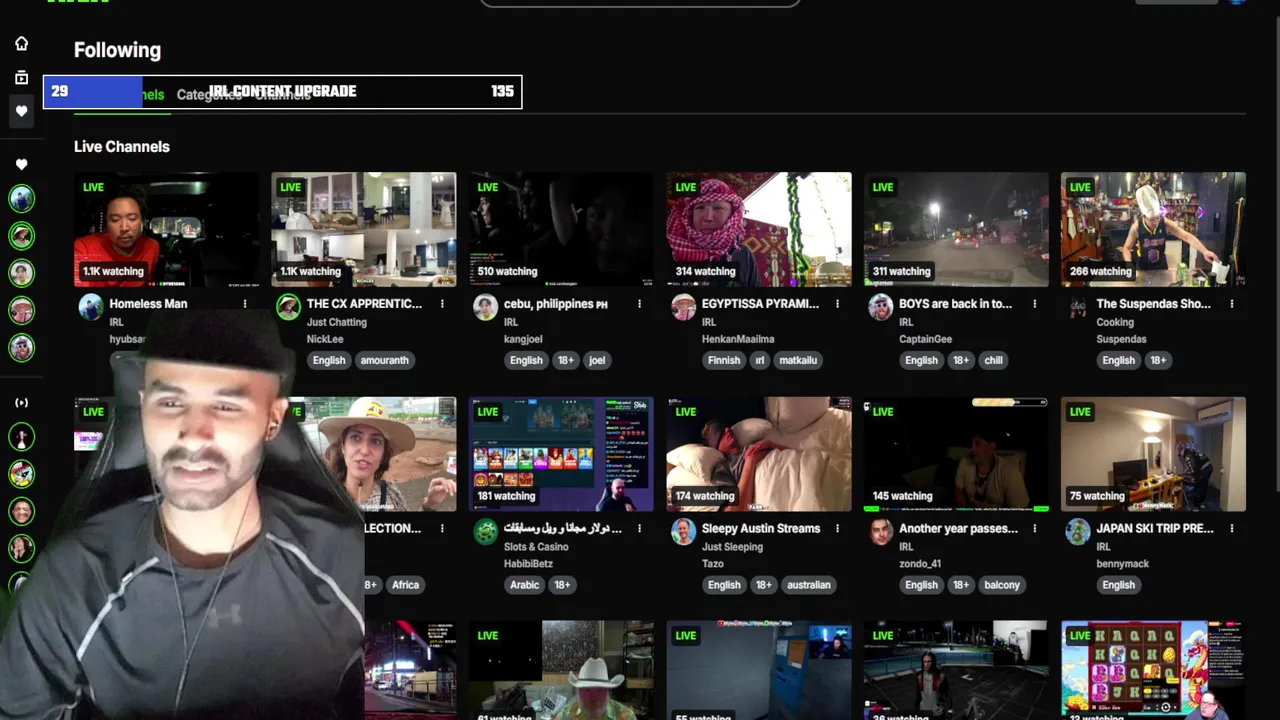Open Slots & Casino category link
The image size is (1280, 720).
(537, 547)
